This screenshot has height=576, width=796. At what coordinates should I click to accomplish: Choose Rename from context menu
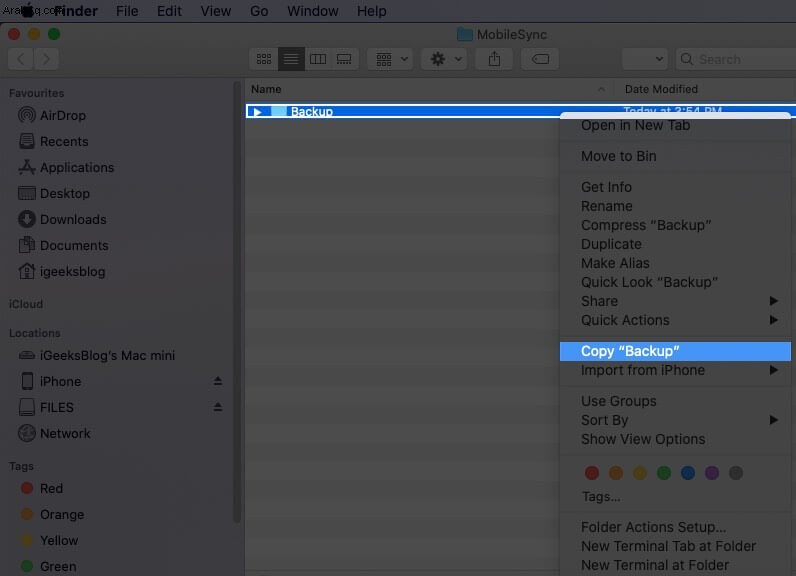pos(675,206)
